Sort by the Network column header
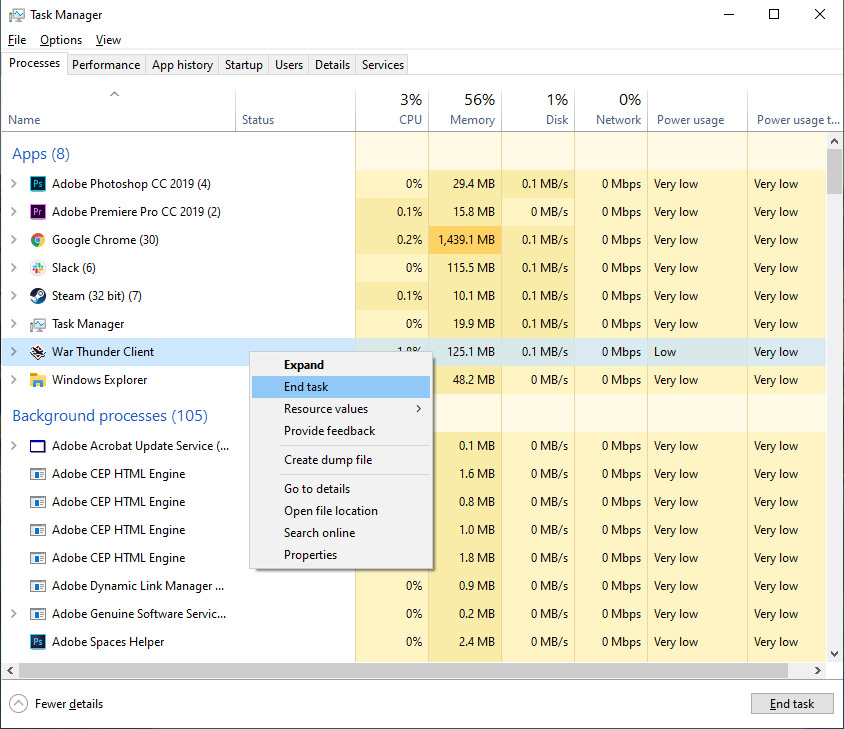 611,110
